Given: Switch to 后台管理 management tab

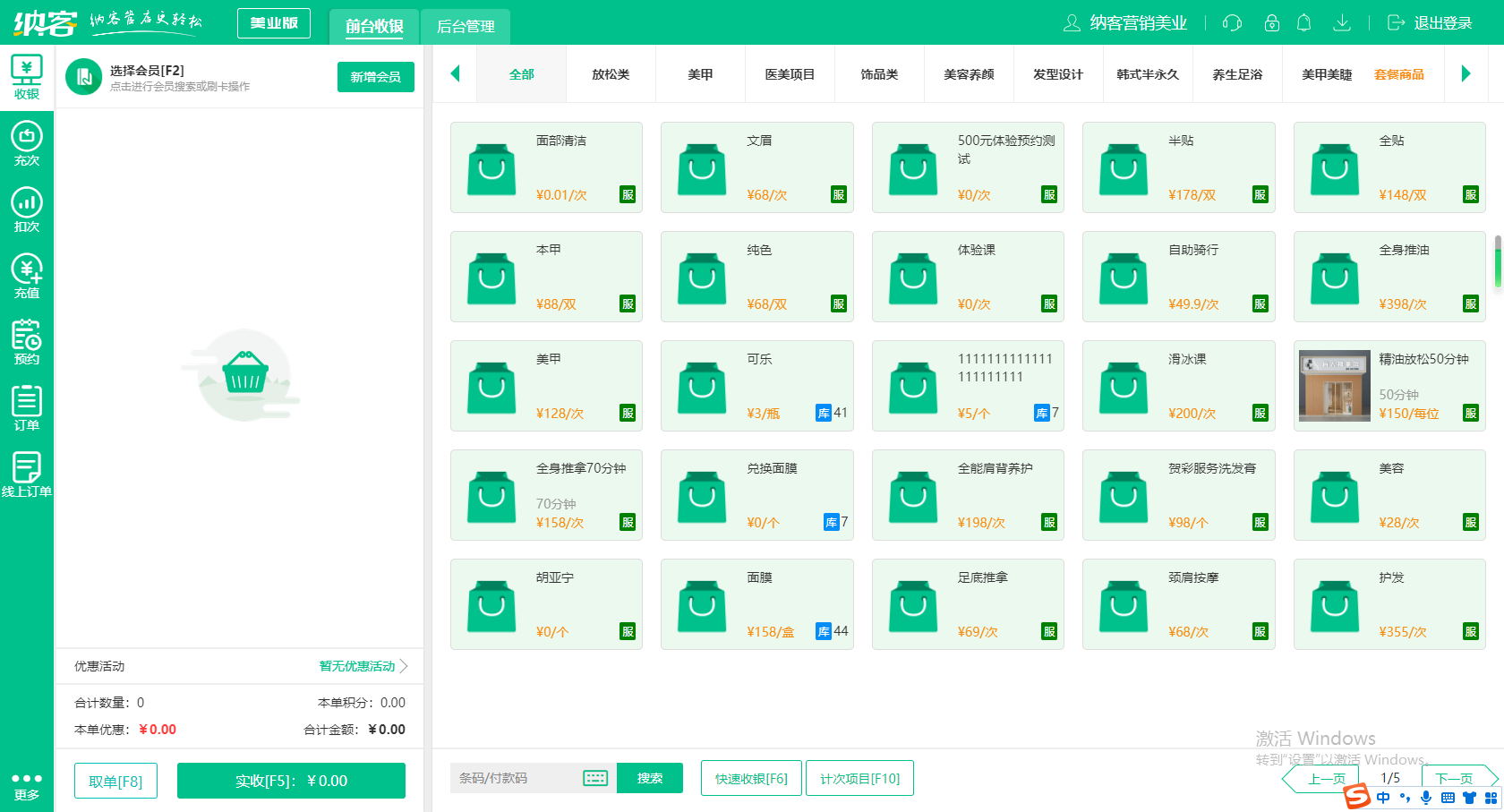Looking at the screenshot, I should (x=466, y=28).
